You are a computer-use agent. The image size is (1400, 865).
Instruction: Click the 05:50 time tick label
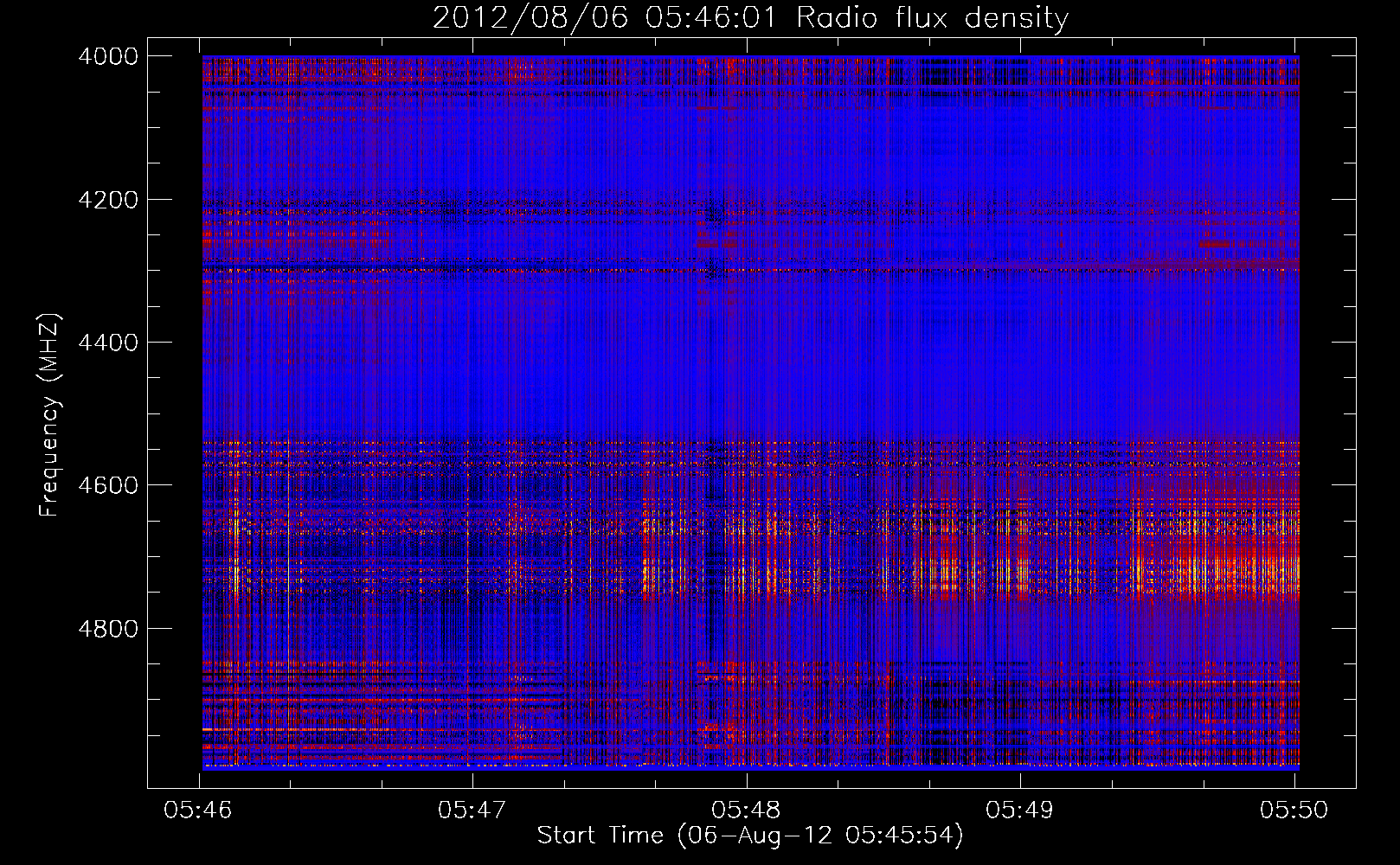pos(1294,810)
